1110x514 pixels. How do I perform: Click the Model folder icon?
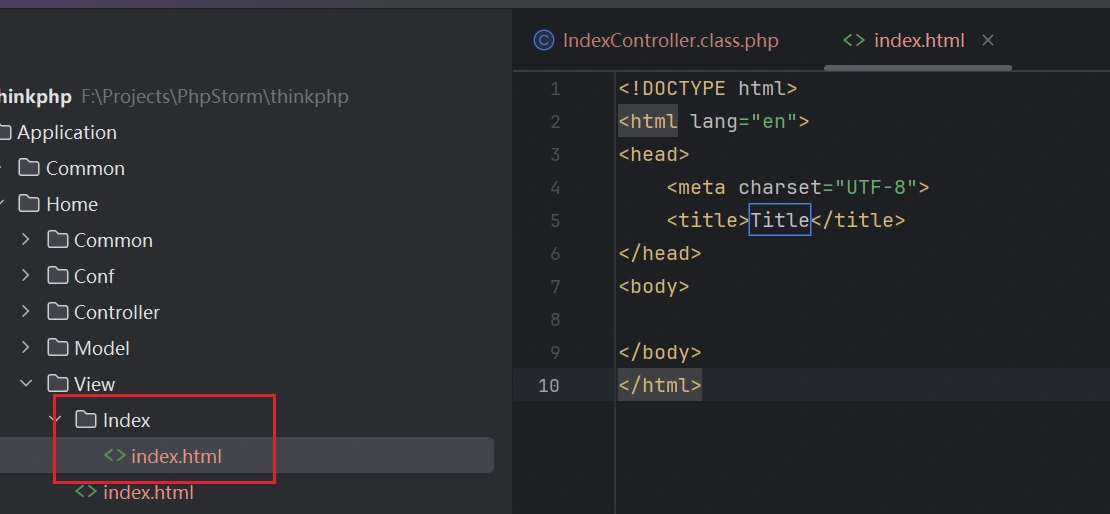click(58, 348)
